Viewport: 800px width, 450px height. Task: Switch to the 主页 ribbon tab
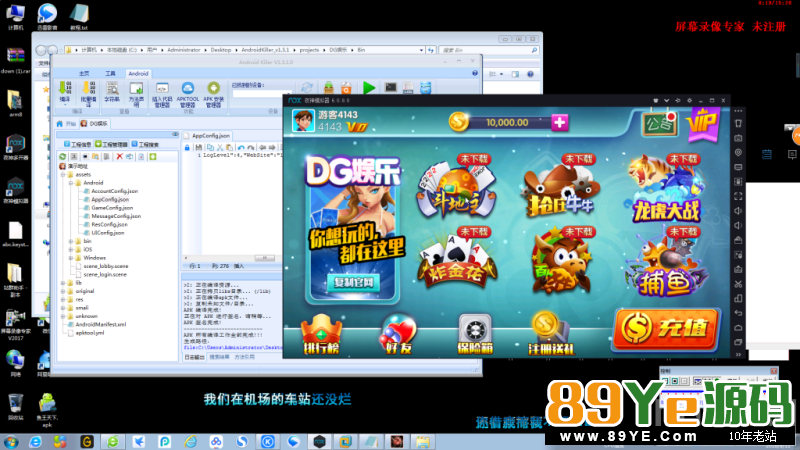coord(84,73)
